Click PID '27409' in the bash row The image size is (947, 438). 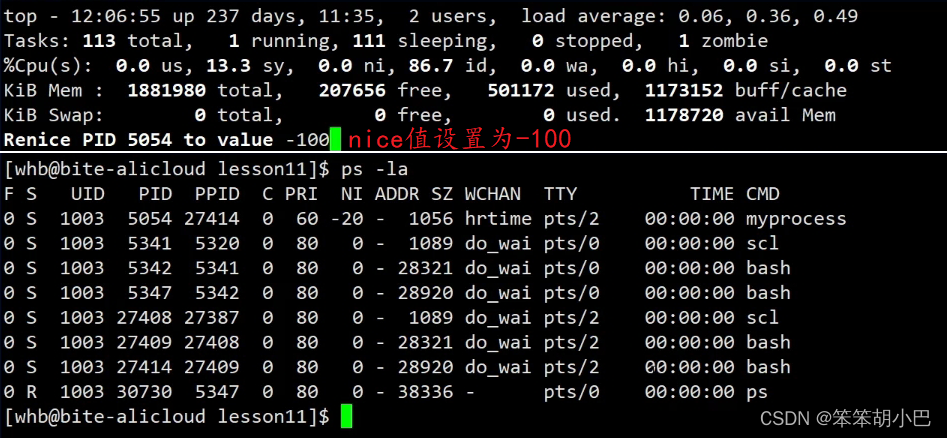click(144, 342)
